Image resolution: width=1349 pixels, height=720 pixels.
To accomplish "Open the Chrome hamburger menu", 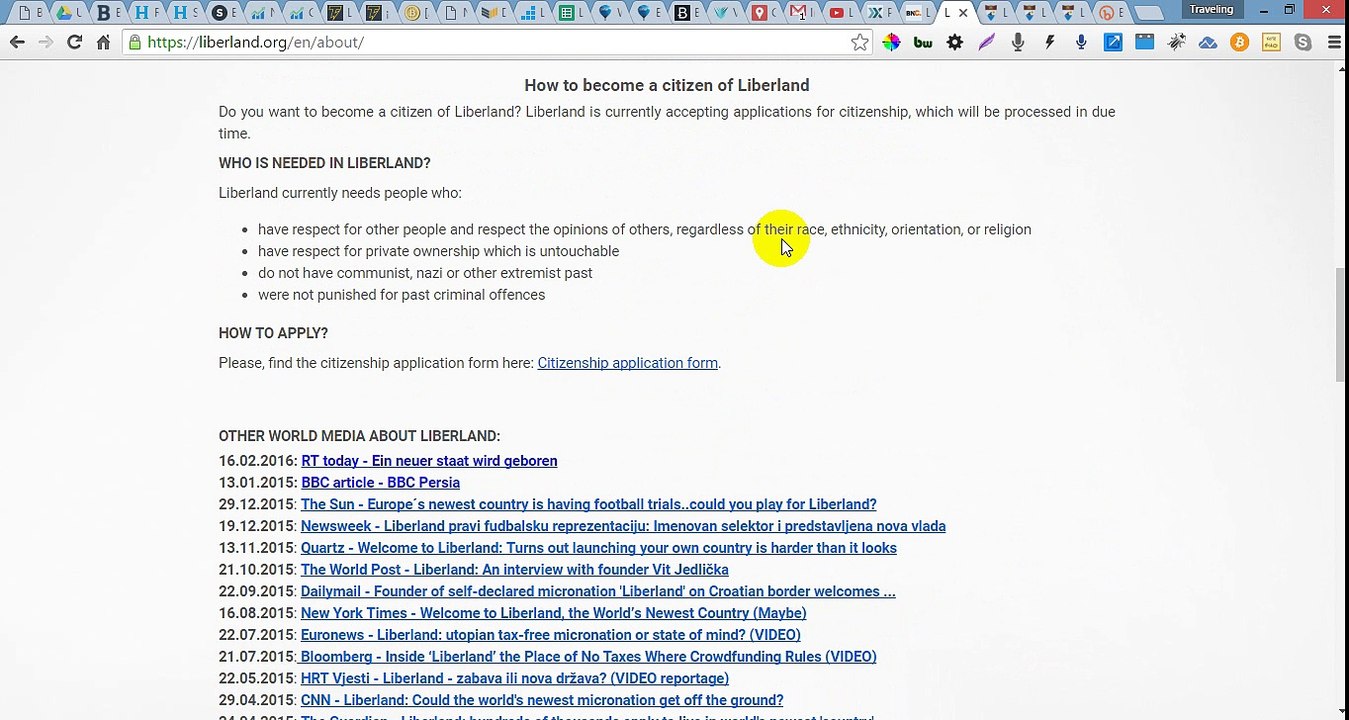I will tap(1334, 42).
